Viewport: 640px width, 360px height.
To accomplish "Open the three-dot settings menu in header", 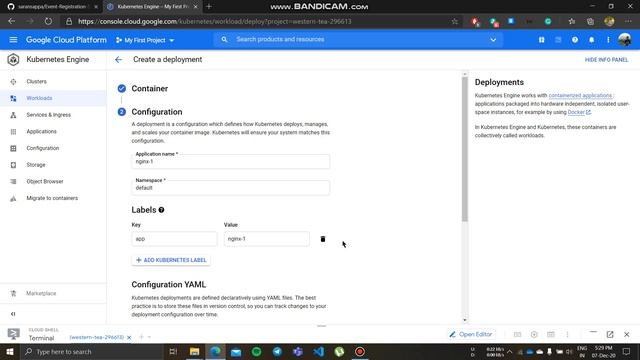I will click(608, 40).
